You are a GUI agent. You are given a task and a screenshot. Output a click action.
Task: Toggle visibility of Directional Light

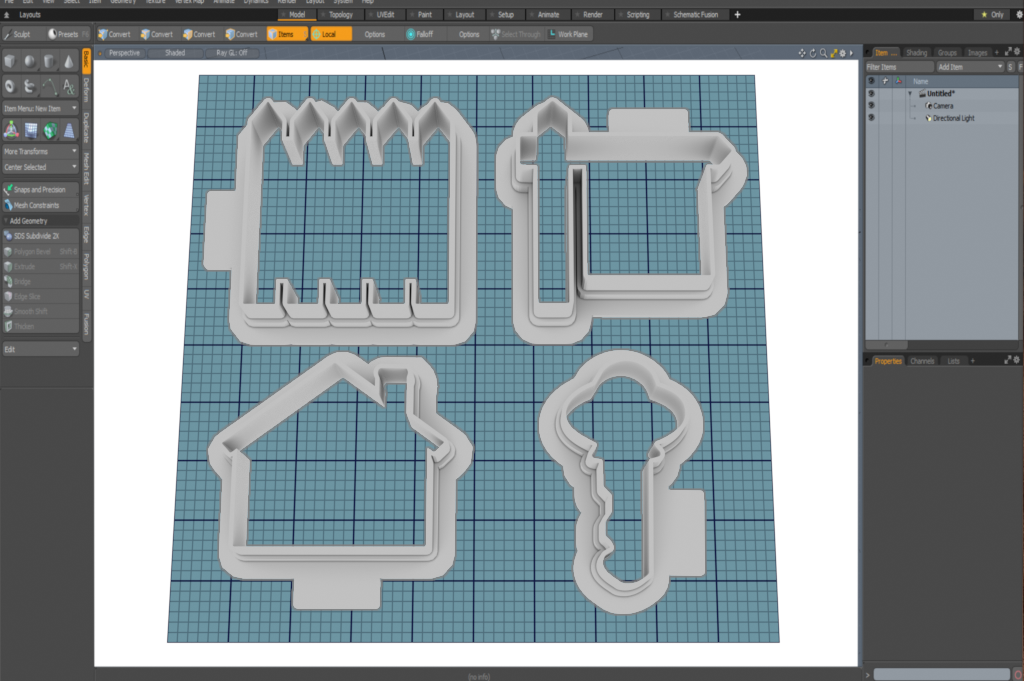click(871, 118)
